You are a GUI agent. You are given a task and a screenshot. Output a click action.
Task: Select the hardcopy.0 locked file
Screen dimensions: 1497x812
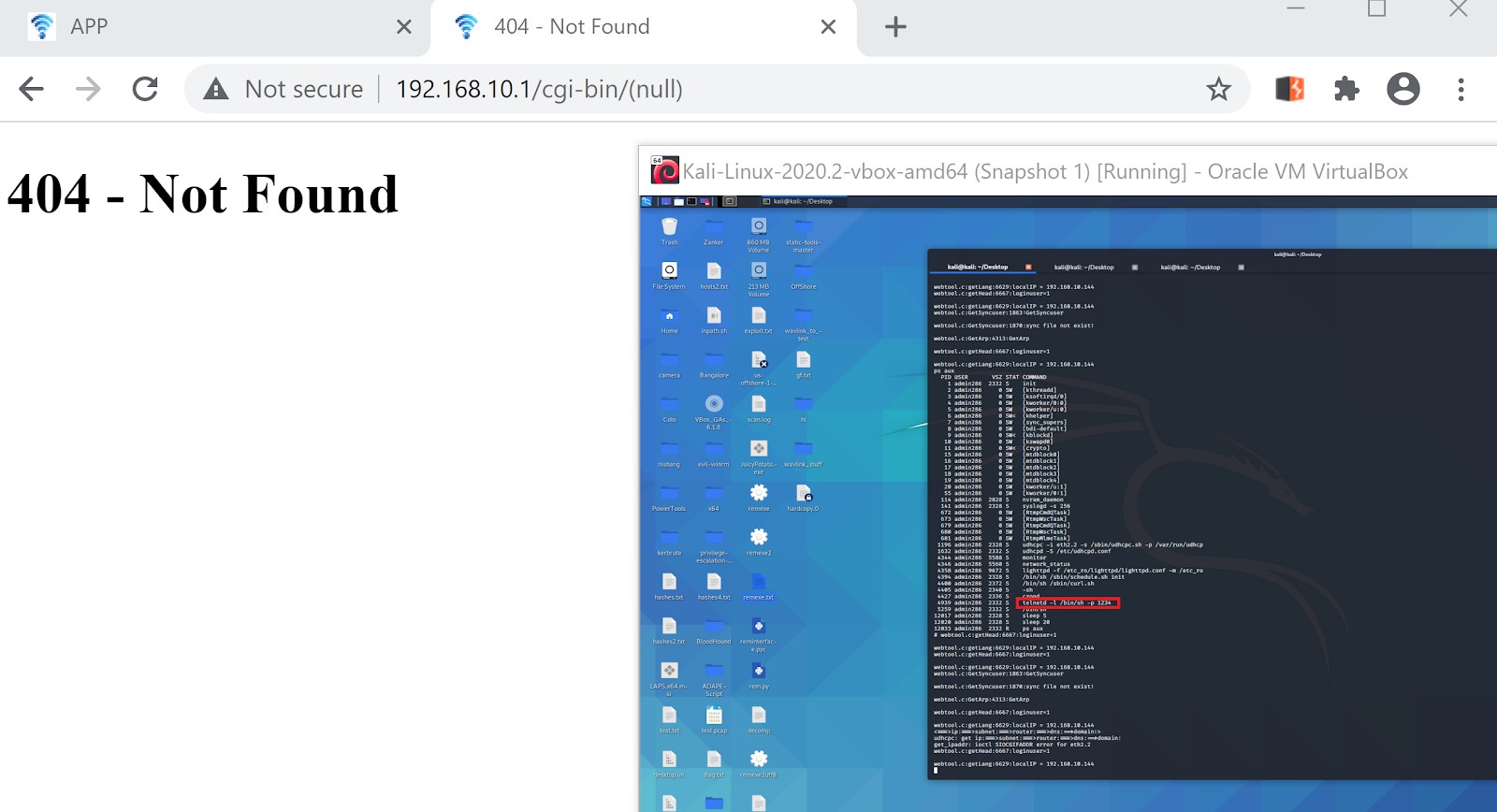click(x=803, y=497)
